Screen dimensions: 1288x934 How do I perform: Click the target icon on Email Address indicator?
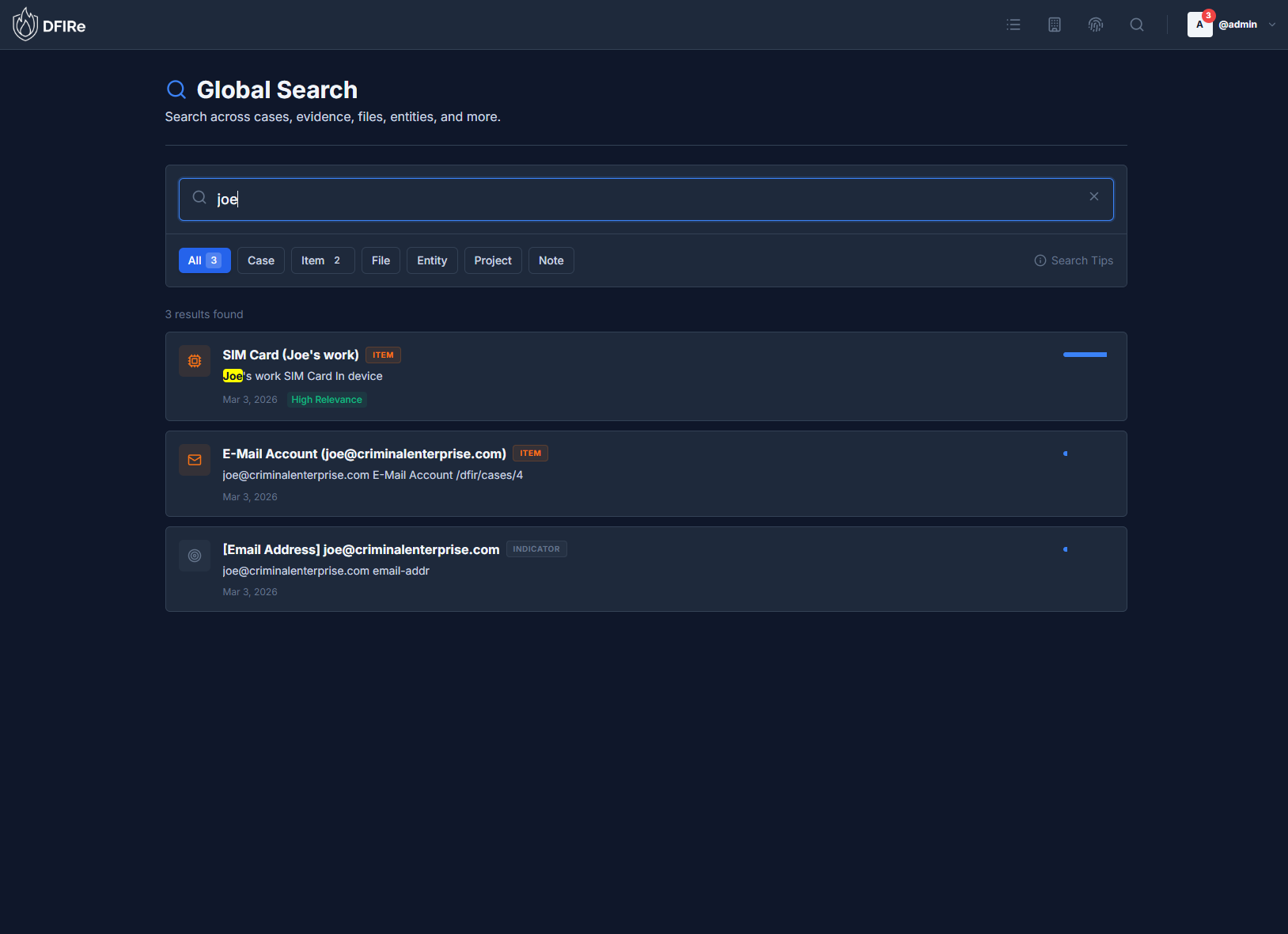194,556
